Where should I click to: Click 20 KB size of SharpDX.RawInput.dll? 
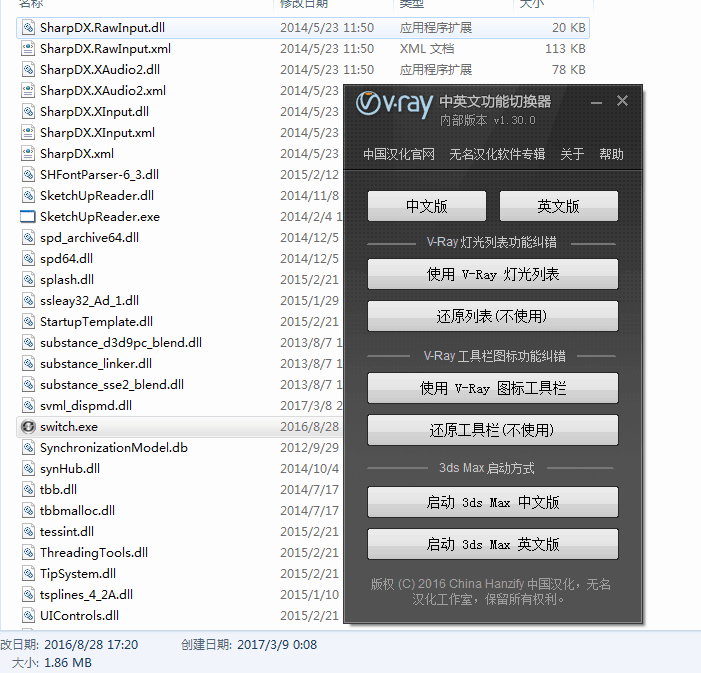(x=569, y=28)
